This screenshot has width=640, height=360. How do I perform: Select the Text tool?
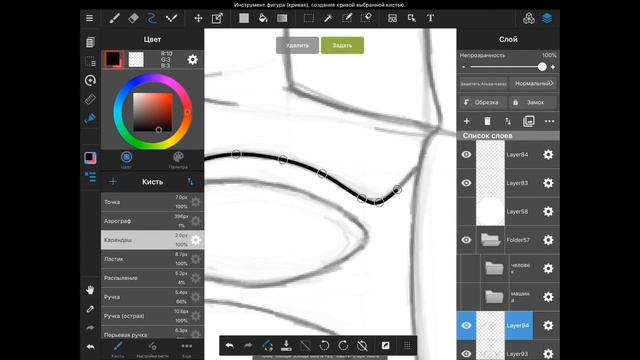coord(430,18)
